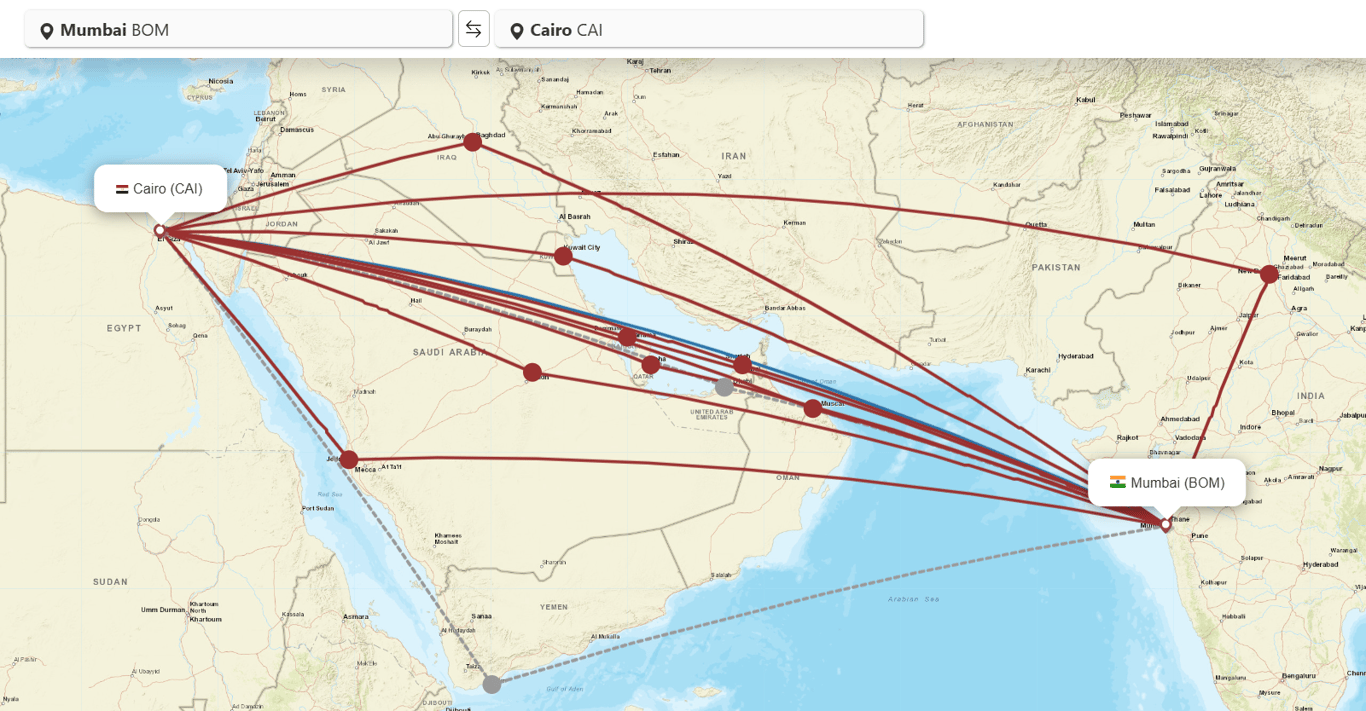Click the Cairo airport origin dot

[x=159, y=230]
